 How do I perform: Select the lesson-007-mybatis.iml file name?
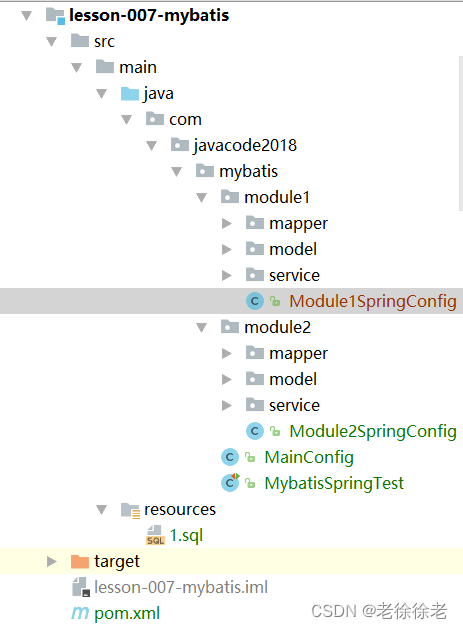[181, 587]
